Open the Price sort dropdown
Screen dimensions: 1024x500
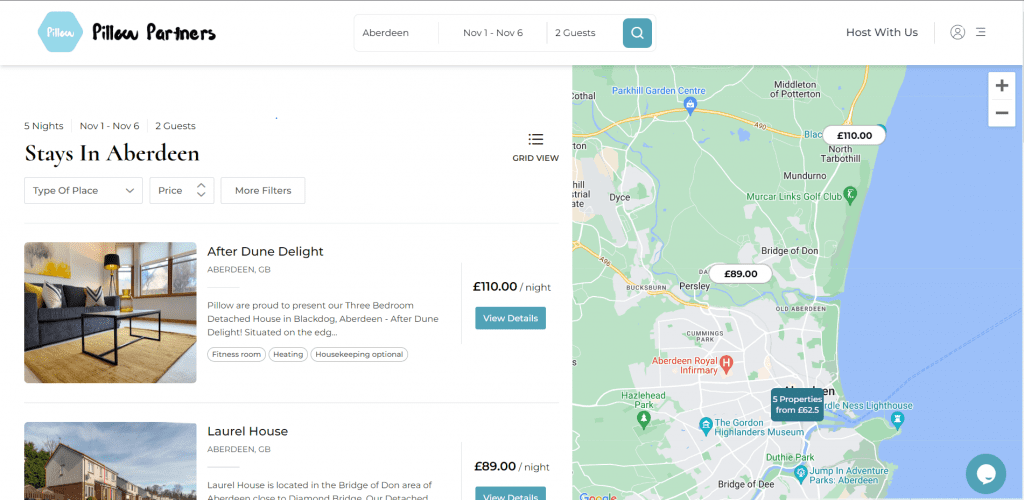click(182, 191)
